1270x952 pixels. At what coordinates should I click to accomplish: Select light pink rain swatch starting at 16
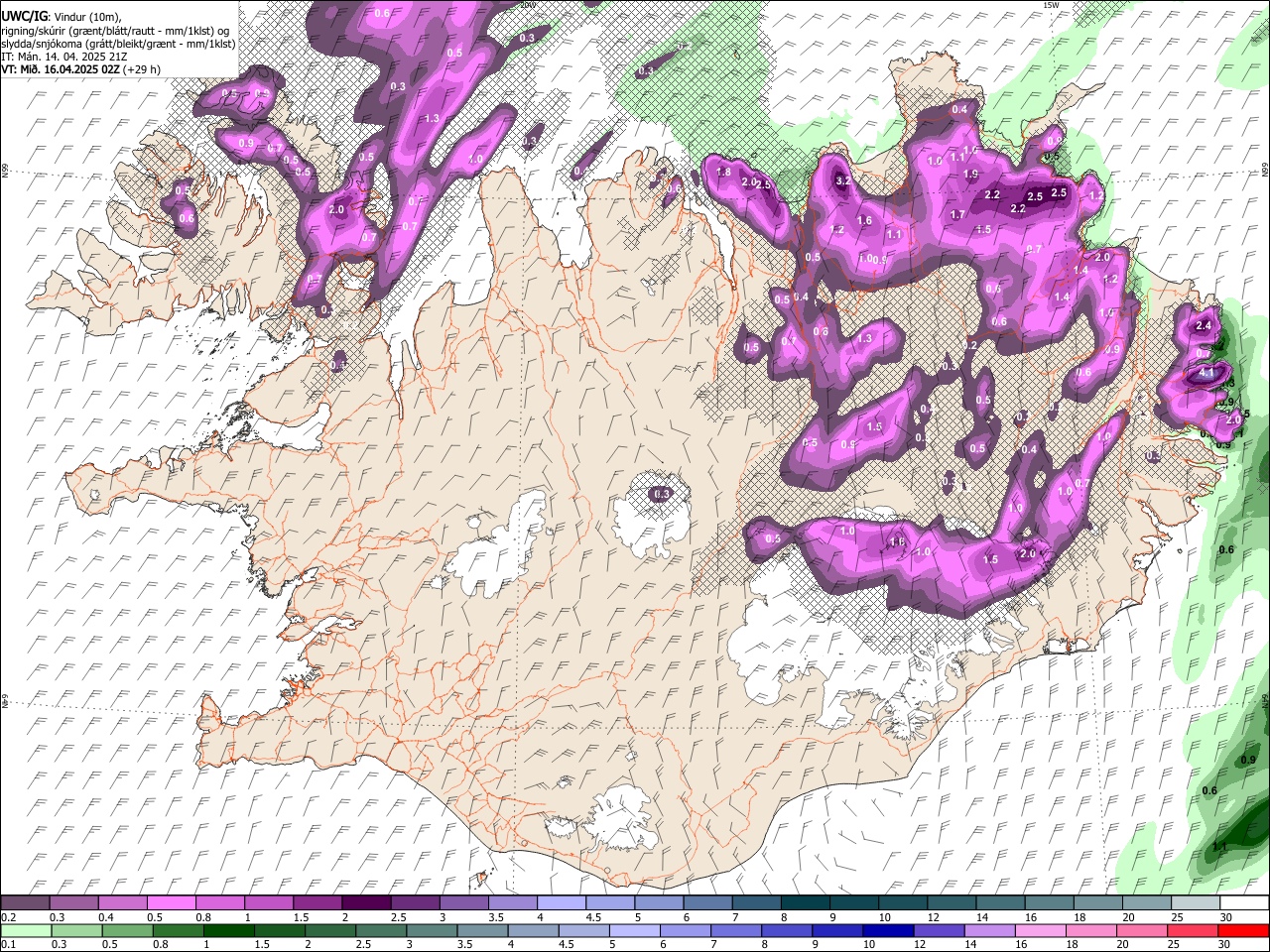point(1041,930)
